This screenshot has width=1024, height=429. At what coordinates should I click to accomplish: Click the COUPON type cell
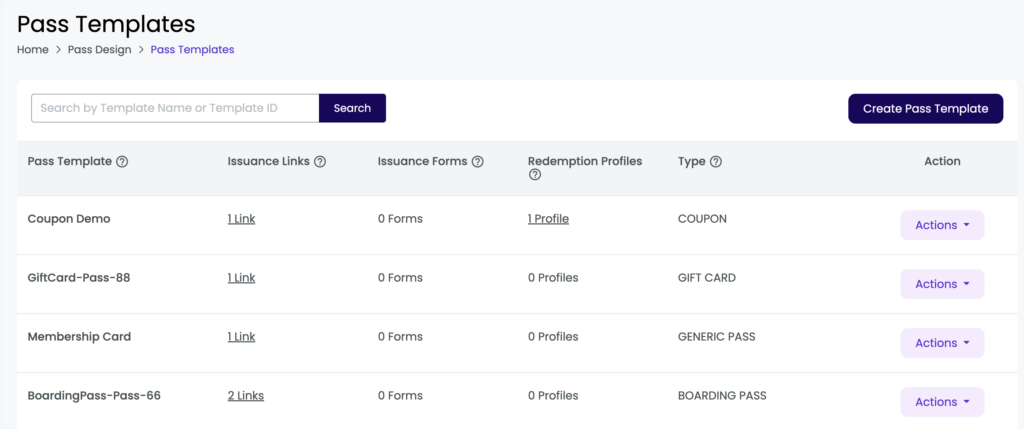[702, 219]
